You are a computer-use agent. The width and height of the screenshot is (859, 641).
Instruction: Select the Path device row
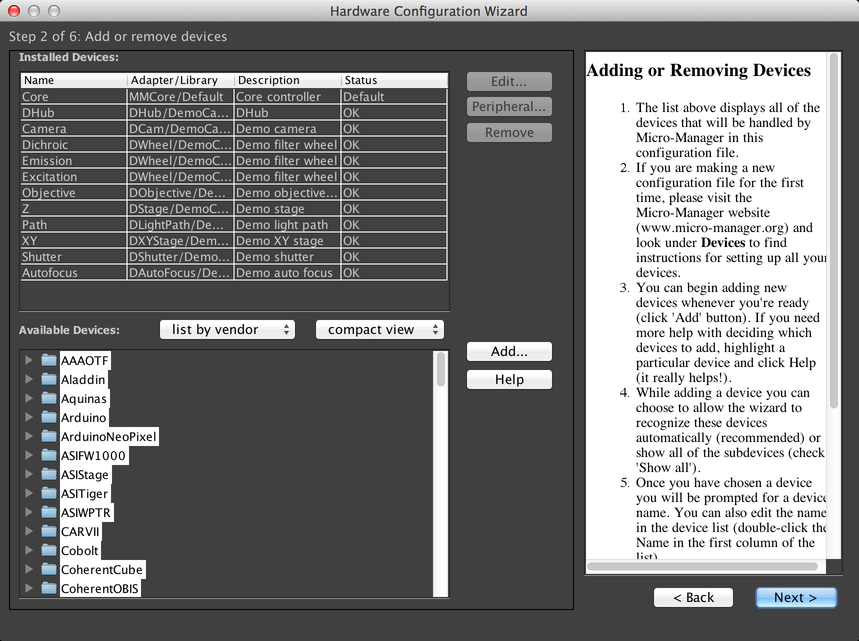tap(234, 225)
